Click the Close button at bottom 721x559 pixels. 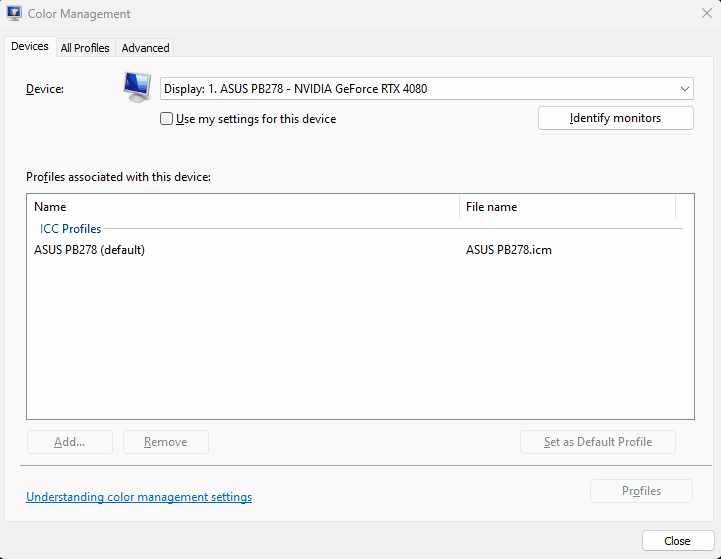[678, 541]
